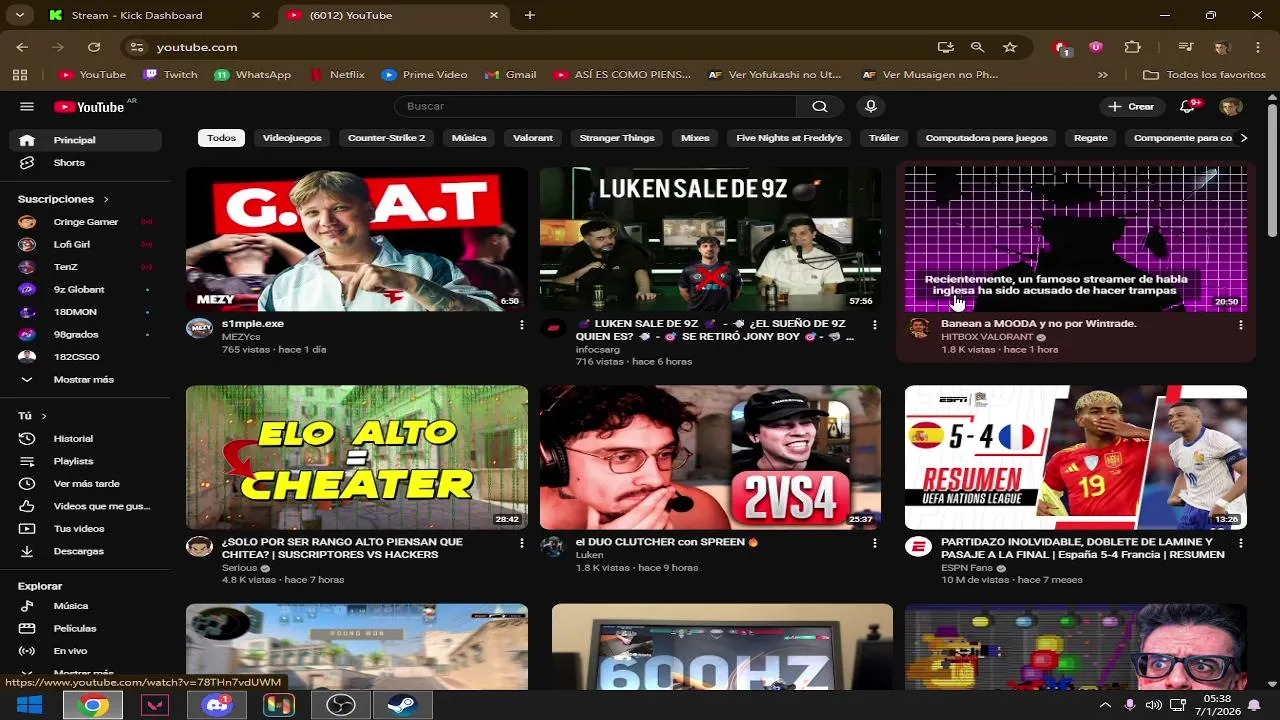This screenshot has width=1280, height=720.
Task: Open the Windows Start menu
Action: tap(29, 705)
